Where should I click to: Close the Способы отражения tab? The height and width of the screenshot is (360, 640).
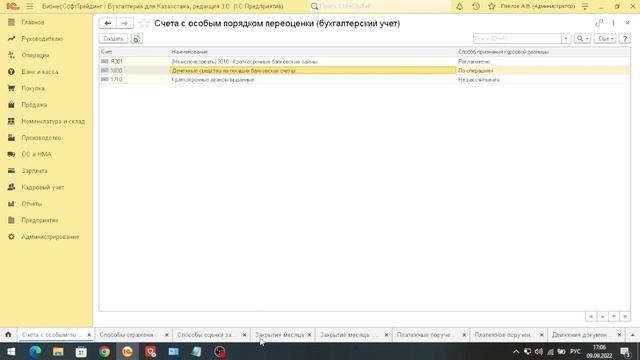(167, 335)
